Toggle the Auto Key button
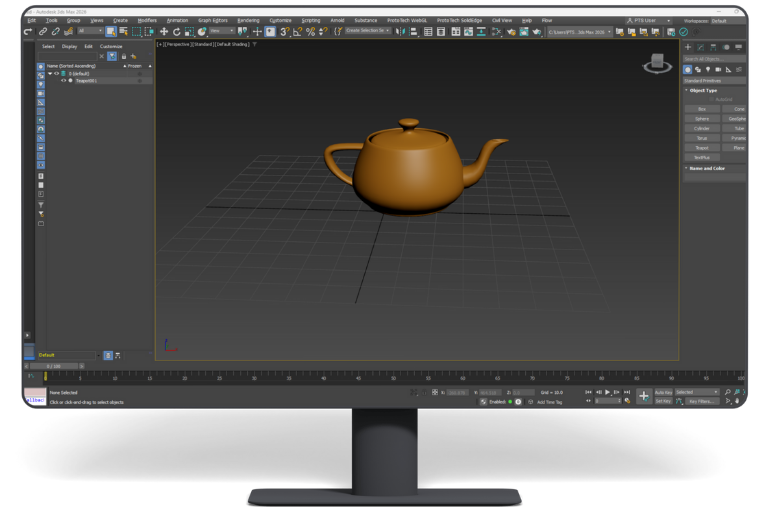This screenshot has height=512, width=768. click(x=663, y=392)
